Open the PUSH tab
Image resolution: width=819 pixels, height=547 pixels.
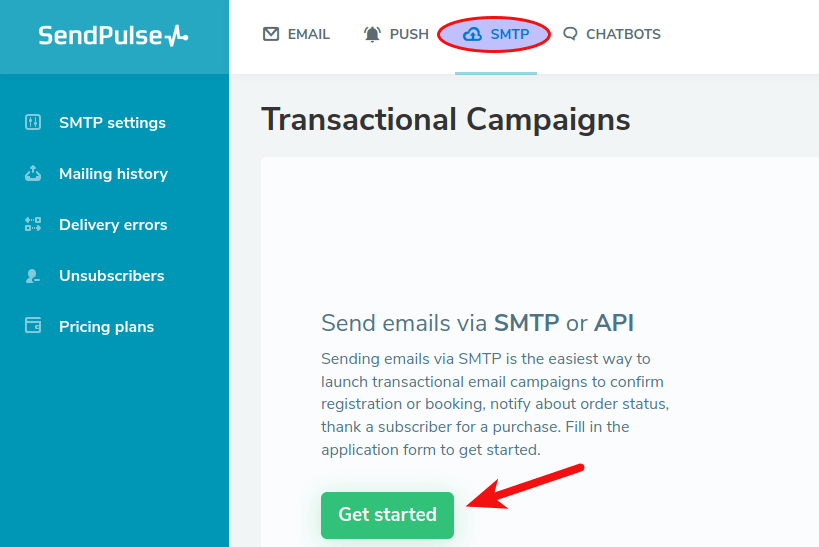pyautogui.click(x=409, y=34)
